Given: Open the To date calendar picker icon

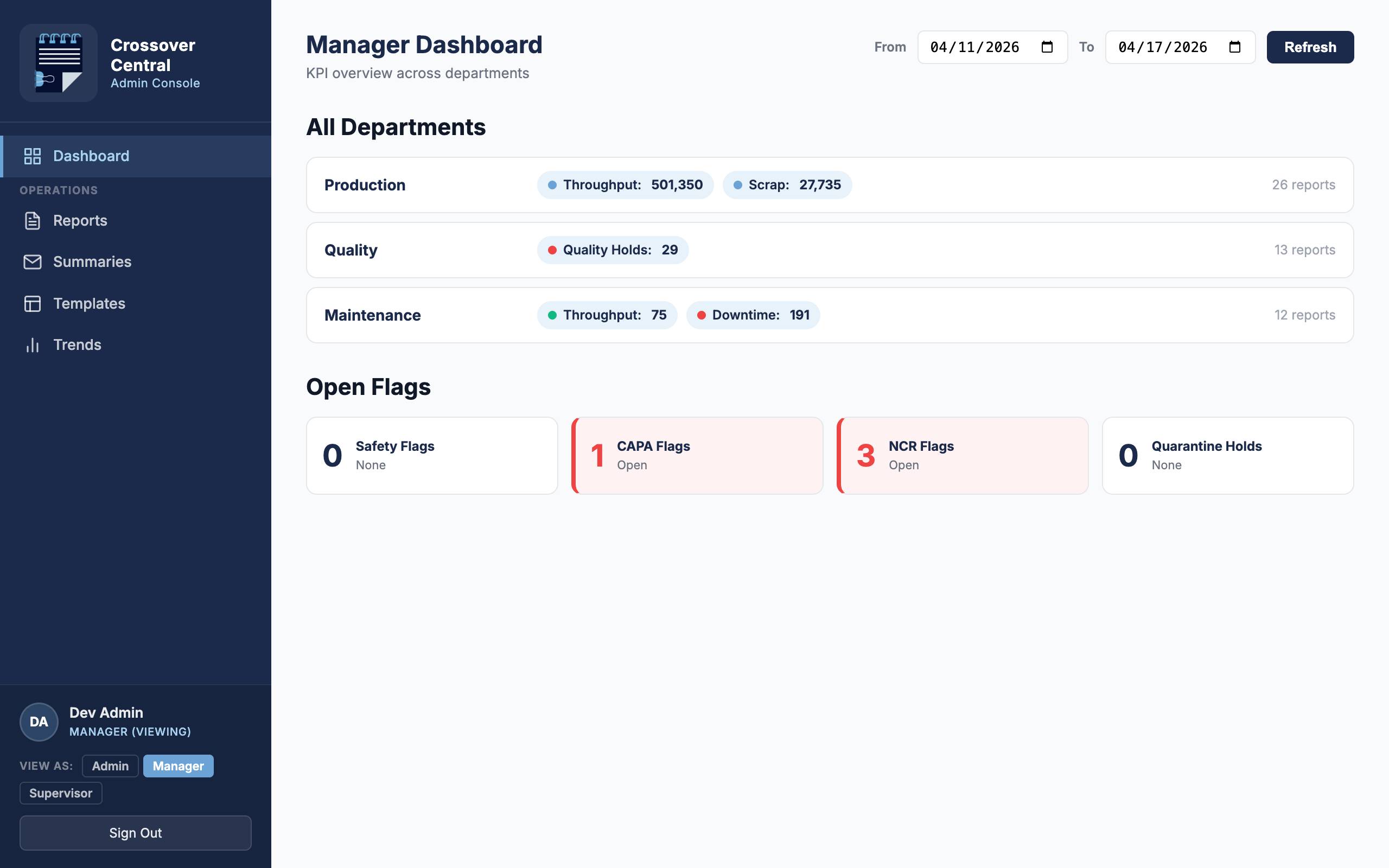Looking at the screenshot, I should pyautogui.click(x=1234, y=47).
